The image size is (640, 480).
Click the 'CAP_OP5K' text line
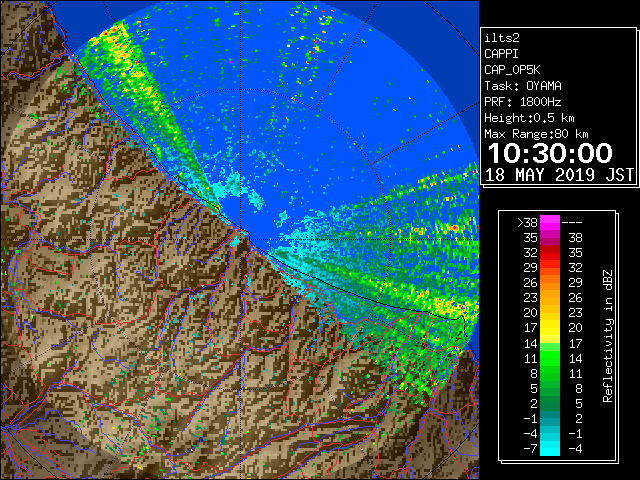[x=512, y=70]
